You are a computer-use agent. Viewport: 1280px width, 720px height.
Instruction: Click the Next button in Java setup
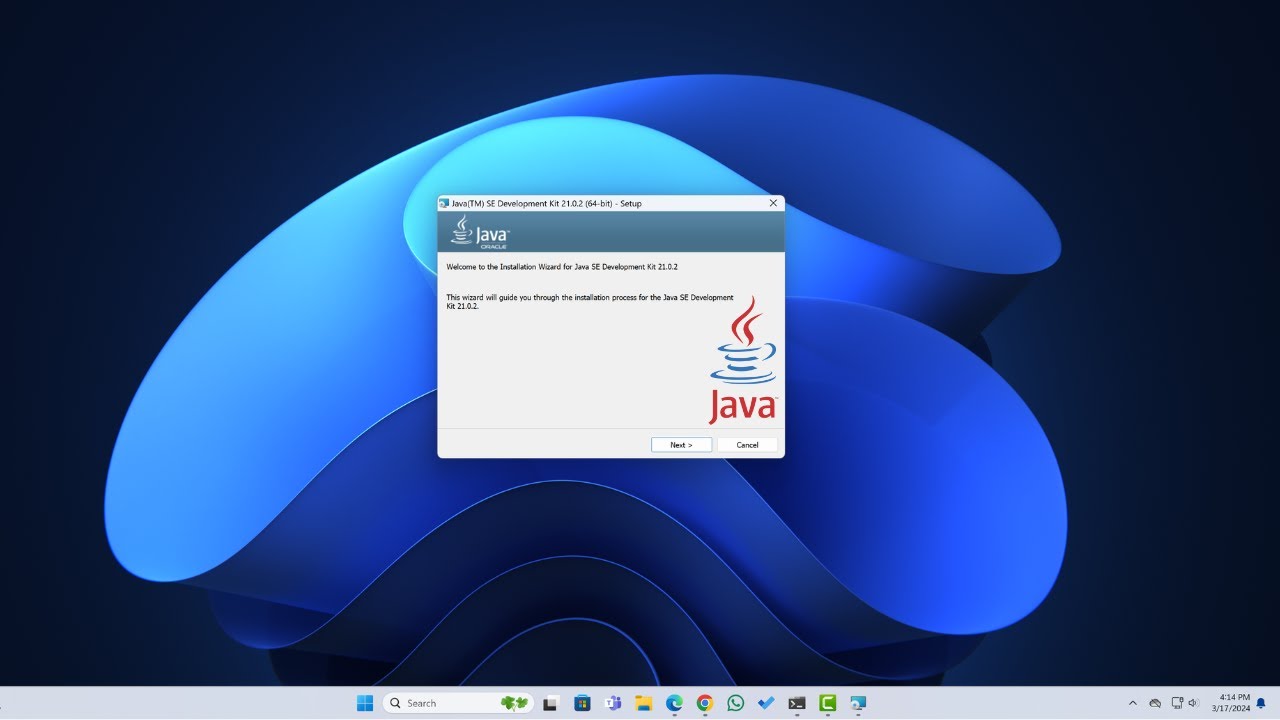681,445
